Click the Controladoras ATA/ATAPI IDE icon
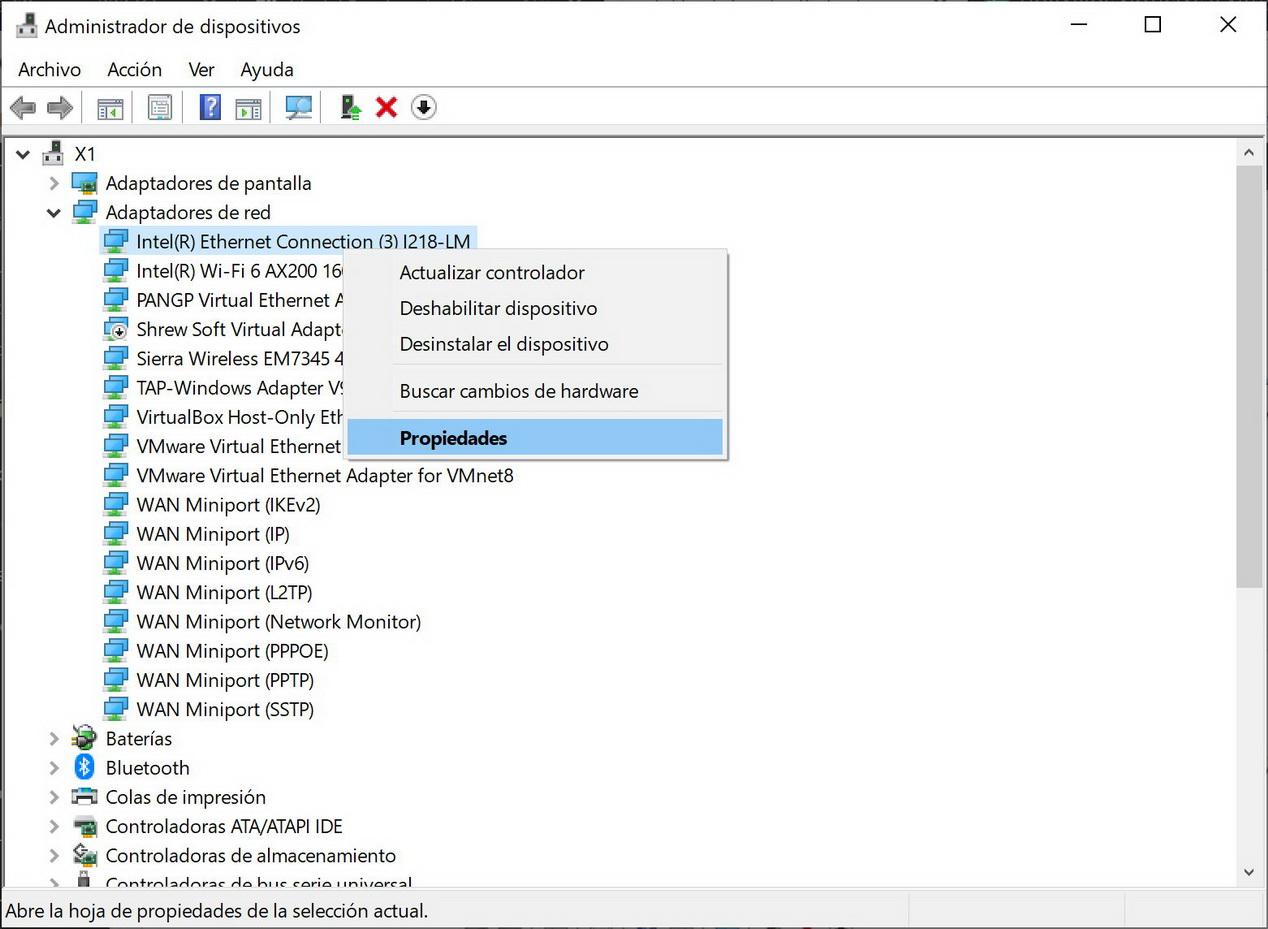This screenshot has height=929, width=1268. coord(84,826)
